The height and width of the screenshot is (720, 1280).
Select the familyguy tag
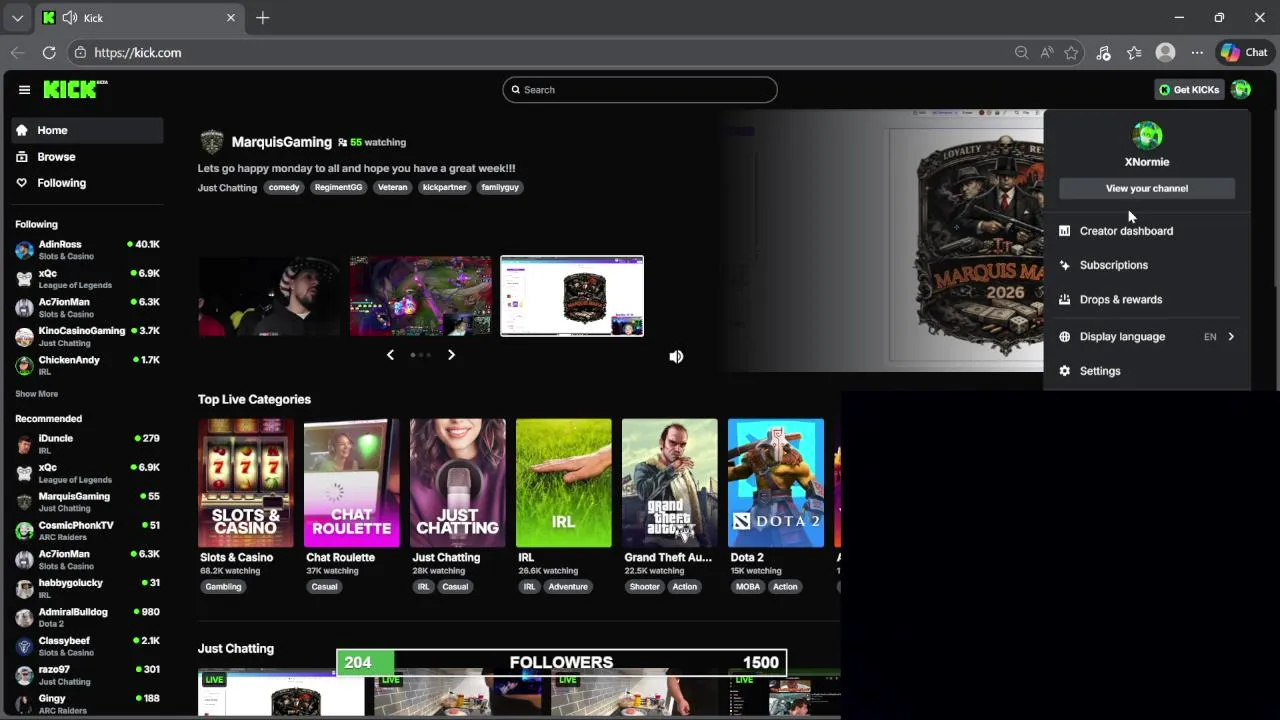click(500, 187)
